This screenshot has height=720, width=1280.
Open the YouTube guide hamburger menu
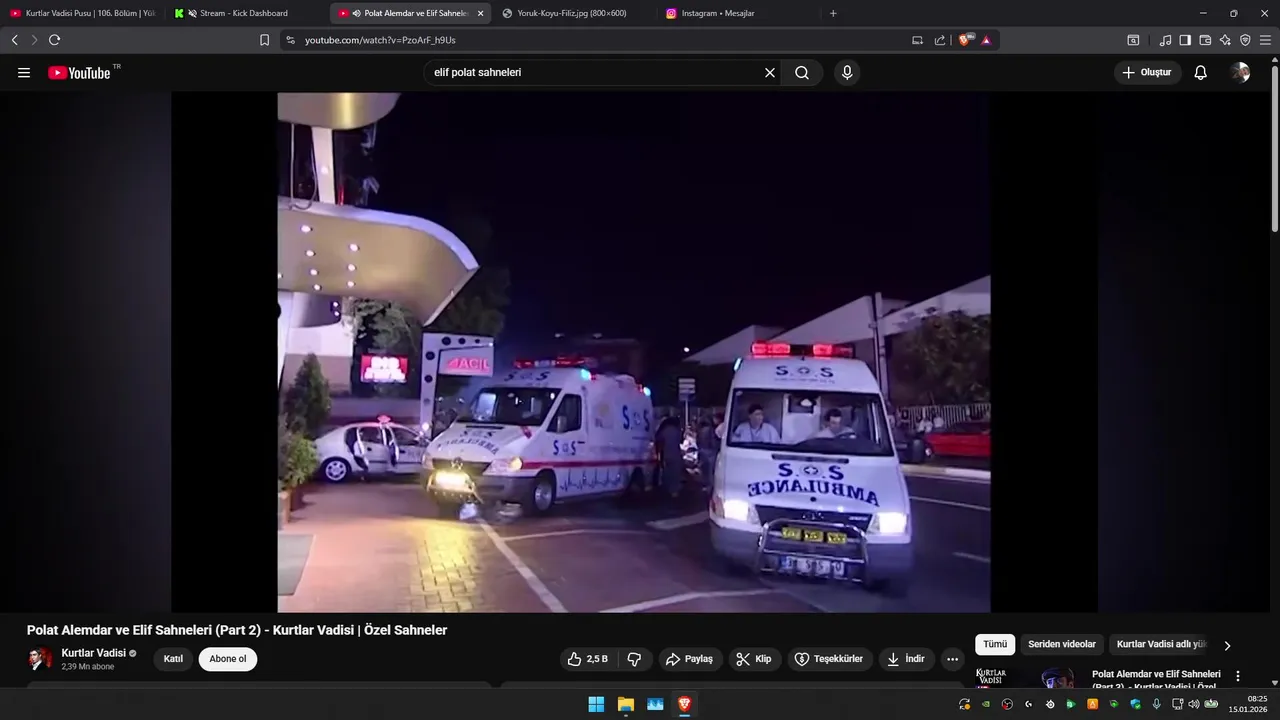24,73
